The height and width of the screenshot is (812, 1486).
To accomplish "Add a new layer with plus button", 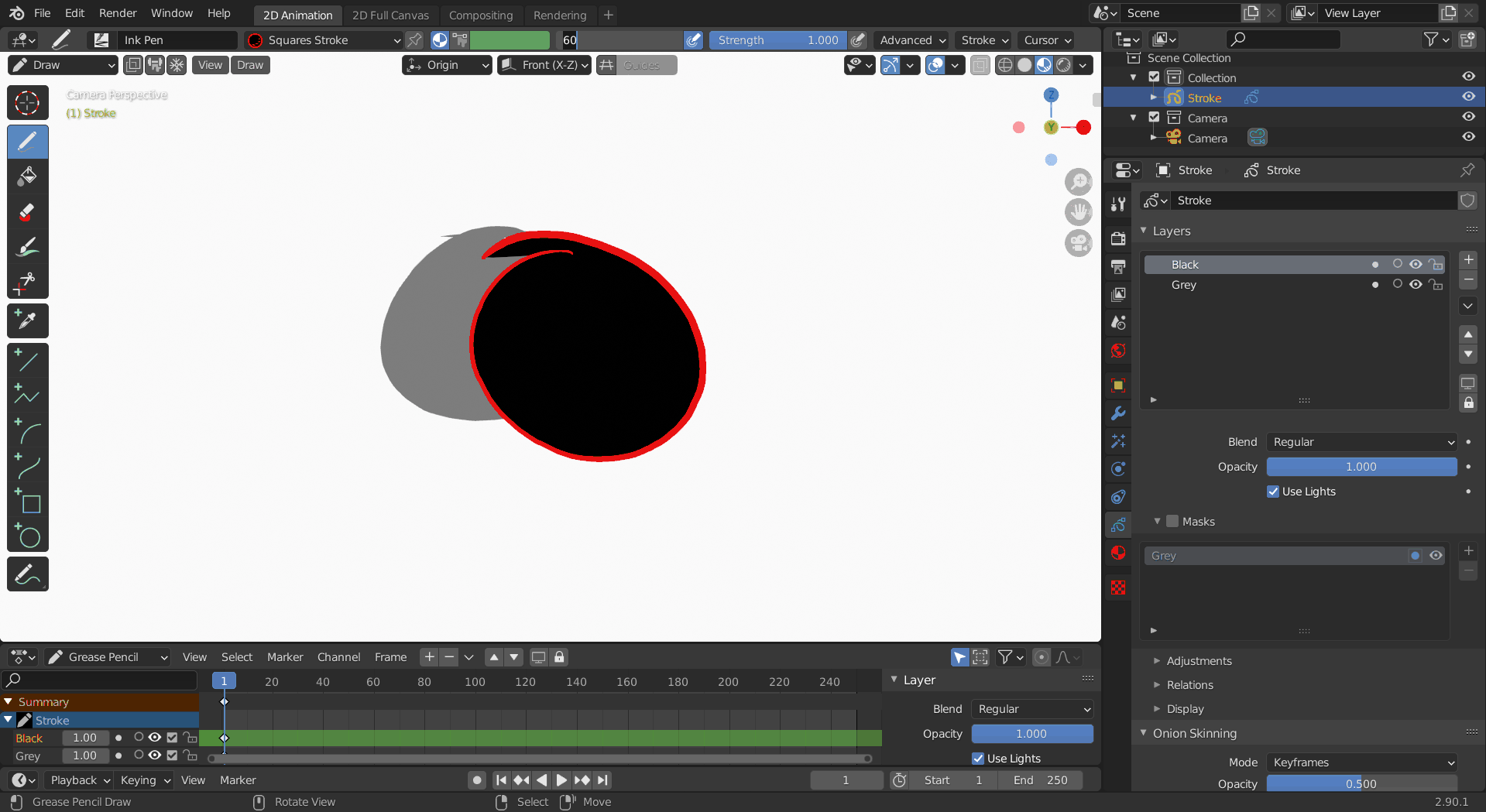I will [1468, 260].
